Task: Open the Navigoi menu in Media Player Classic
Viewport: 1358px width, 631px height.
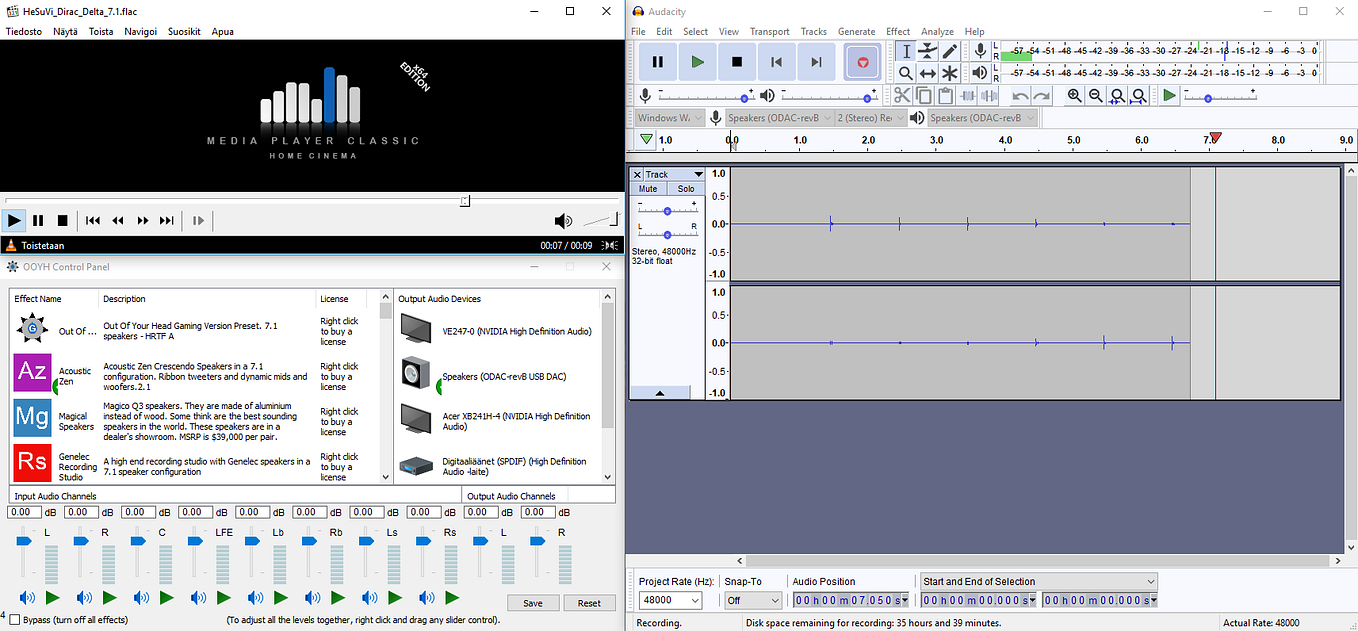Action: tap(139, 31)
